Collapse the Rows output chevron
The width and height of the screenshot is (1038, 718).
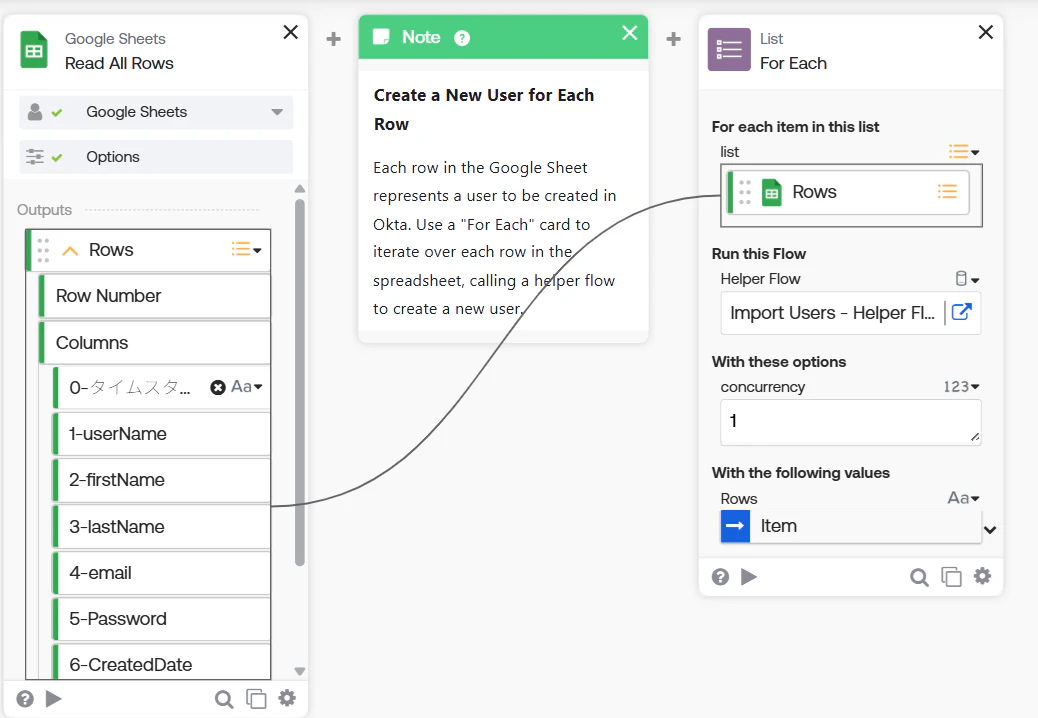pos(70,250)
